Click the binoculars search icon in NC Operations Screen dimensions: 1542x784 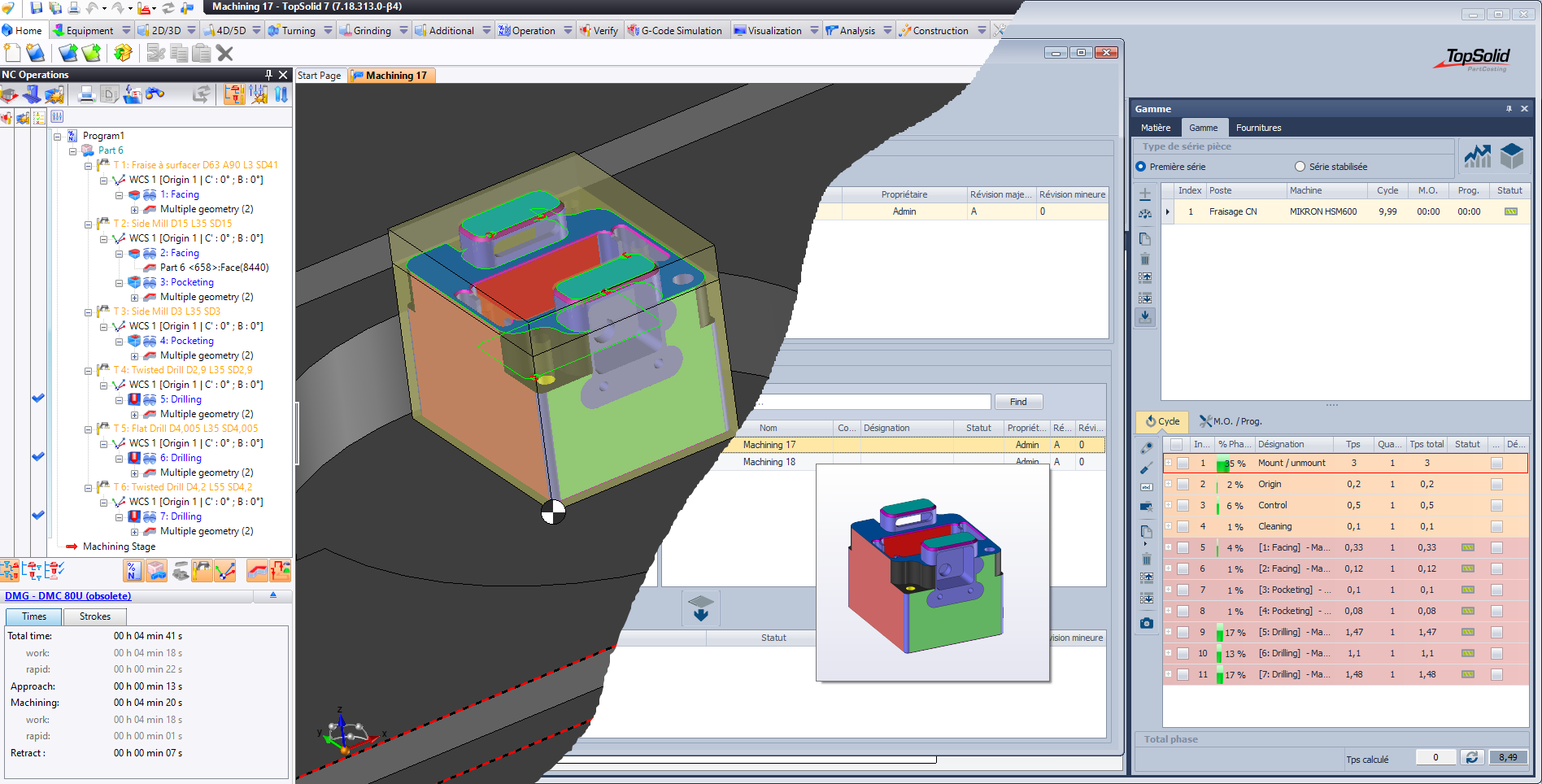pos(155,94)
